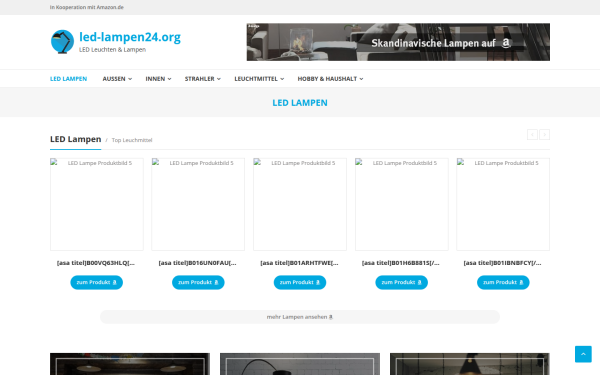Image resolution: width=600 pixels, height=375 pixels.
Task: Click zum Produkt button under B016UN0FAU
Action: [198, 282]
